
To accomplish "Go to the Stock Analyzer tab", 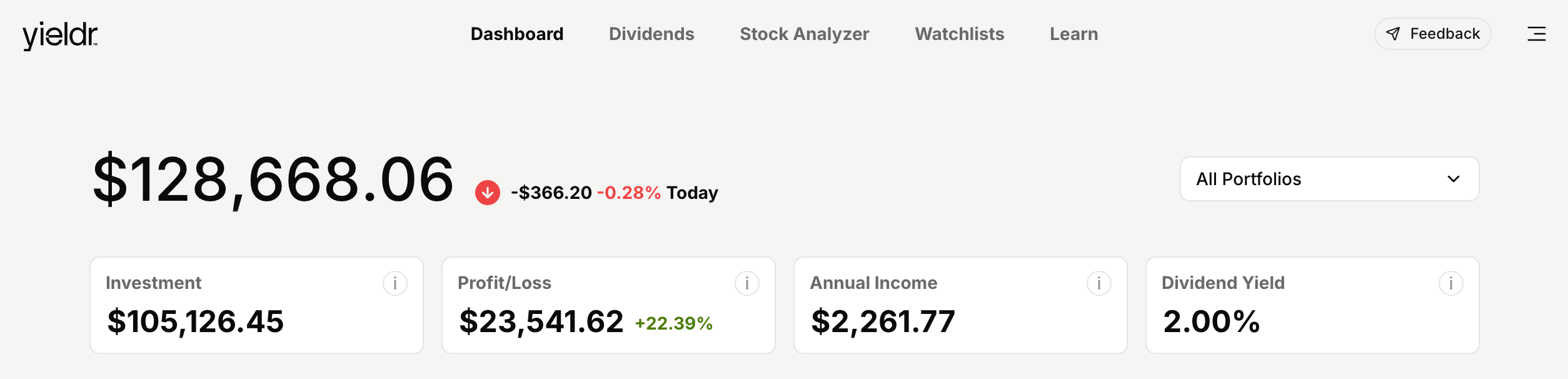I will pos(805,34).
